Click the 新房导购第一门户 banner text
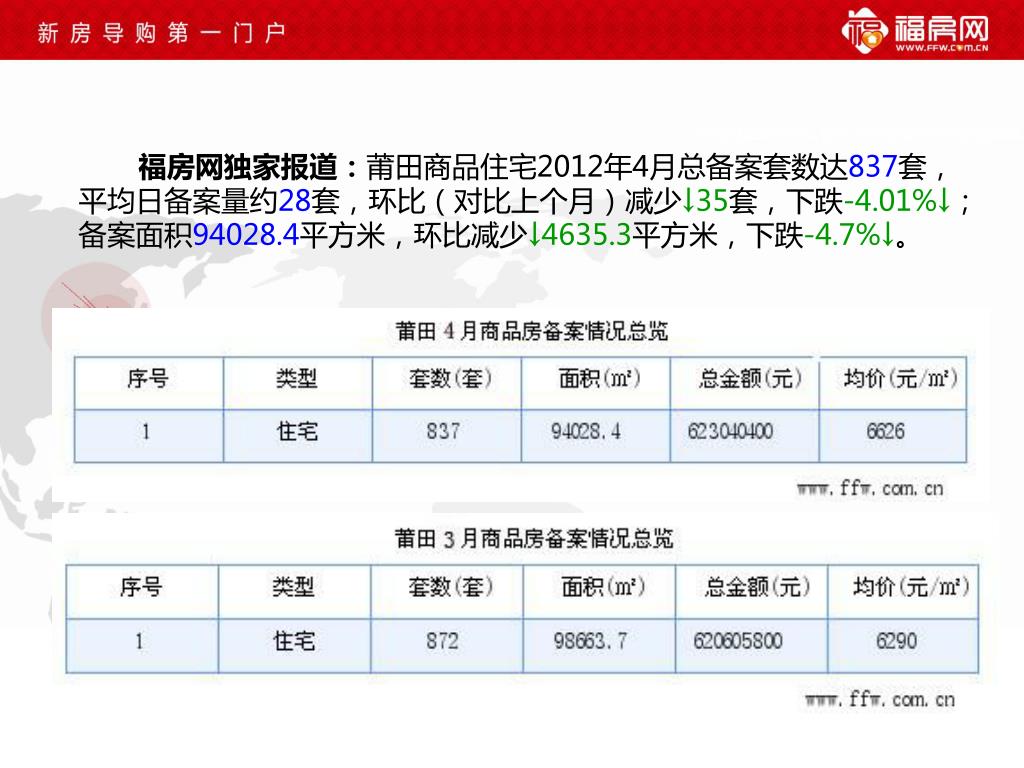Viewport: 1024px width, 768px height. (x=161, y=33)
